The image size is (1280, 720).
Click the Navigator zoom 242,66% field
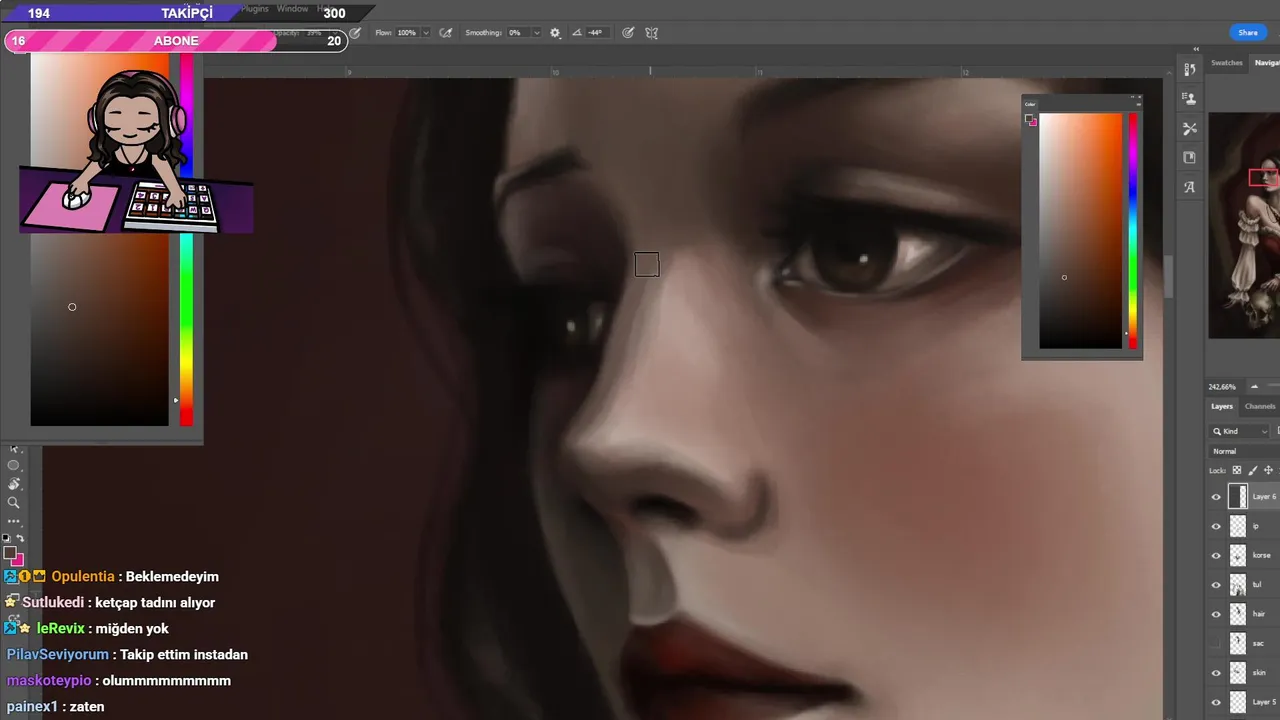point(1224,387)
